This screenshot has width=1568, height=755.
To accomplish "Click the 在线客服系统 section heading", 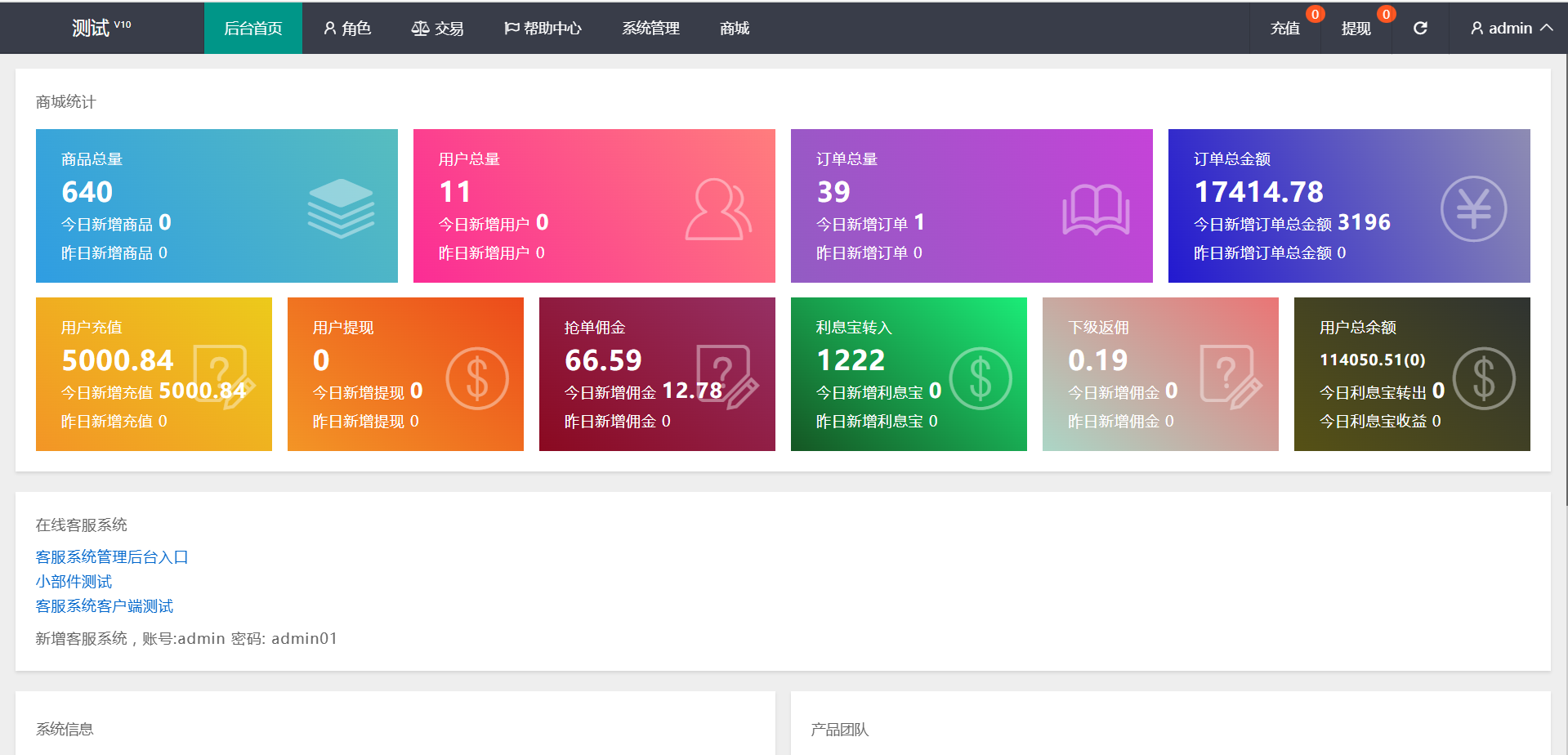I will 81,525.
